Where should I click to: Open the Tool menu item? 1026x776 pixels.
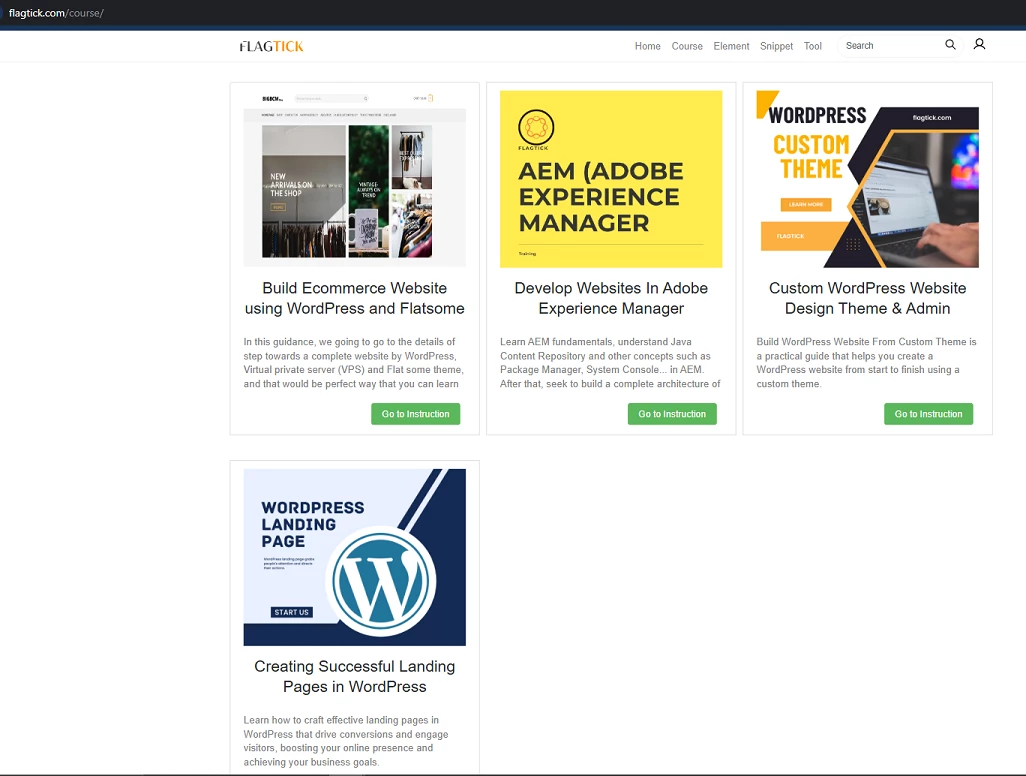click(x=812, y=46)
